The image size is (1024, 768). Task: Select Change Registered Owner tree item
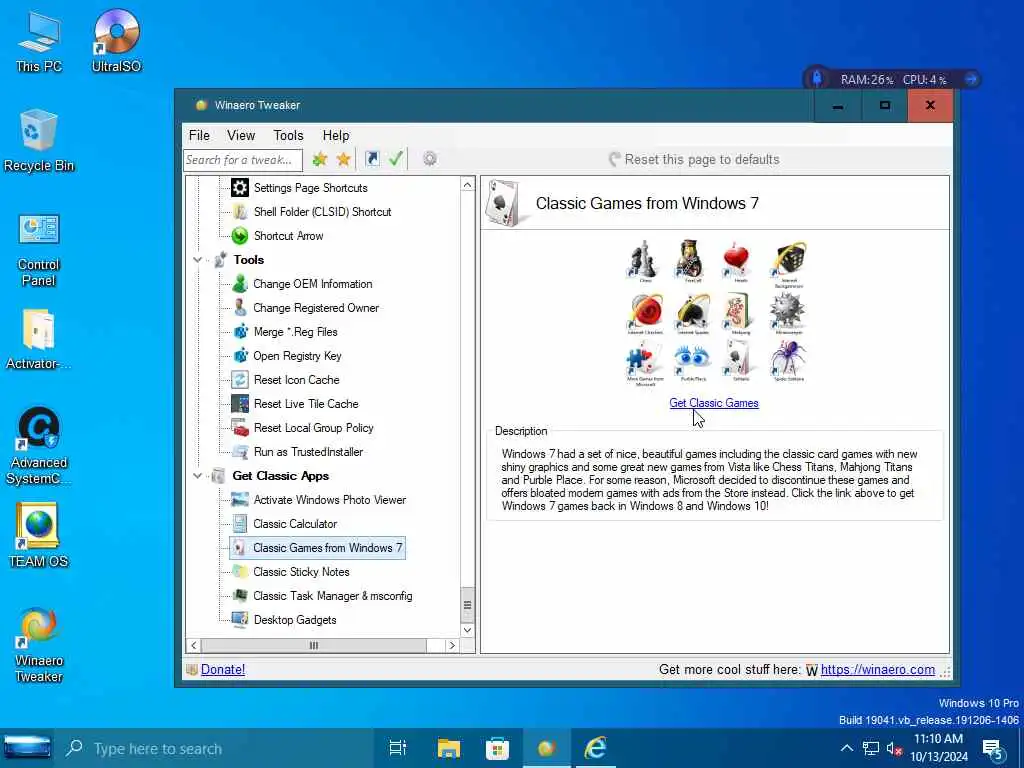click(x=316, y=308)
